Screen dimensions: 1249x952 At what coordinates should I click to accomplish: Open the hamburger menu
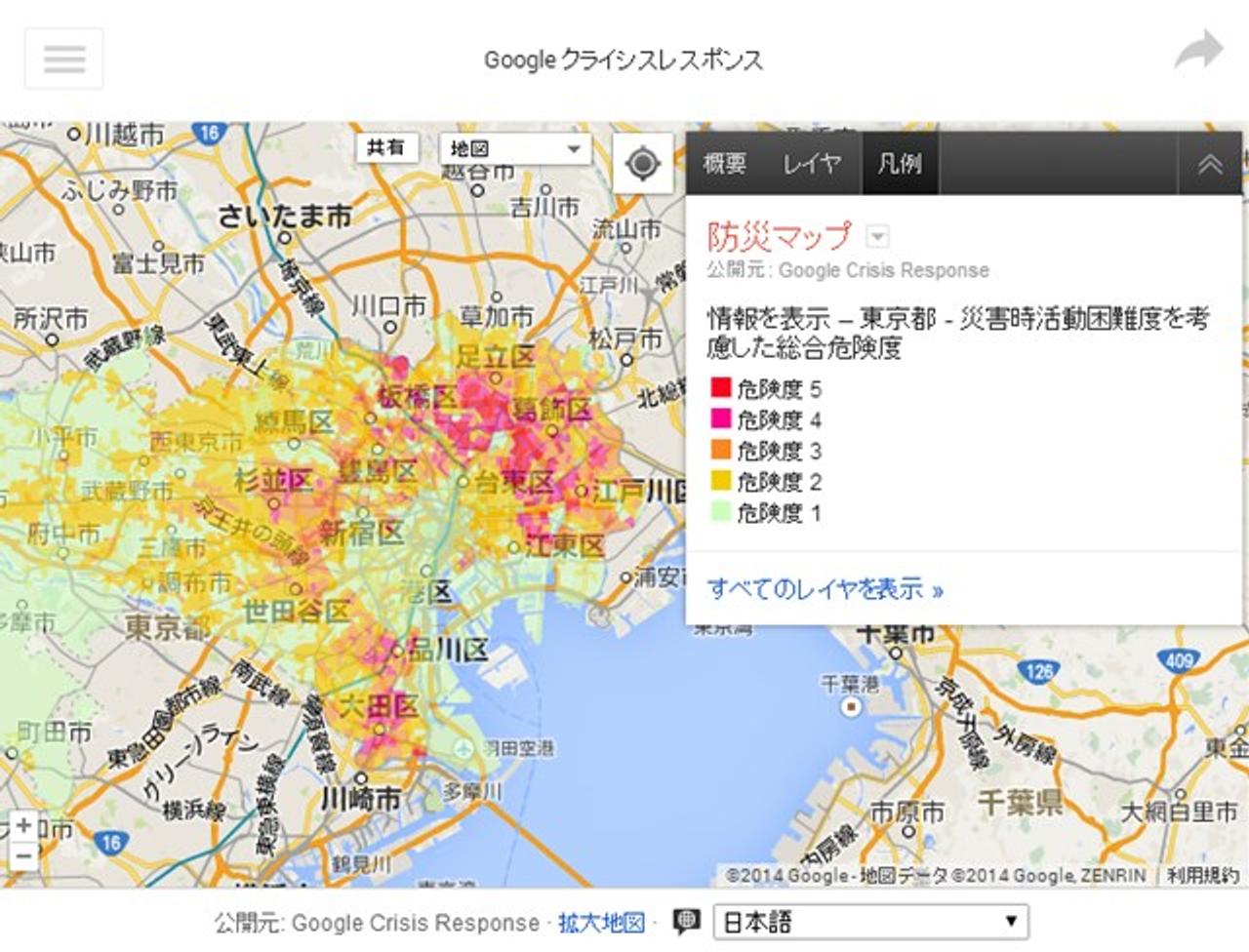coord(64,59)
